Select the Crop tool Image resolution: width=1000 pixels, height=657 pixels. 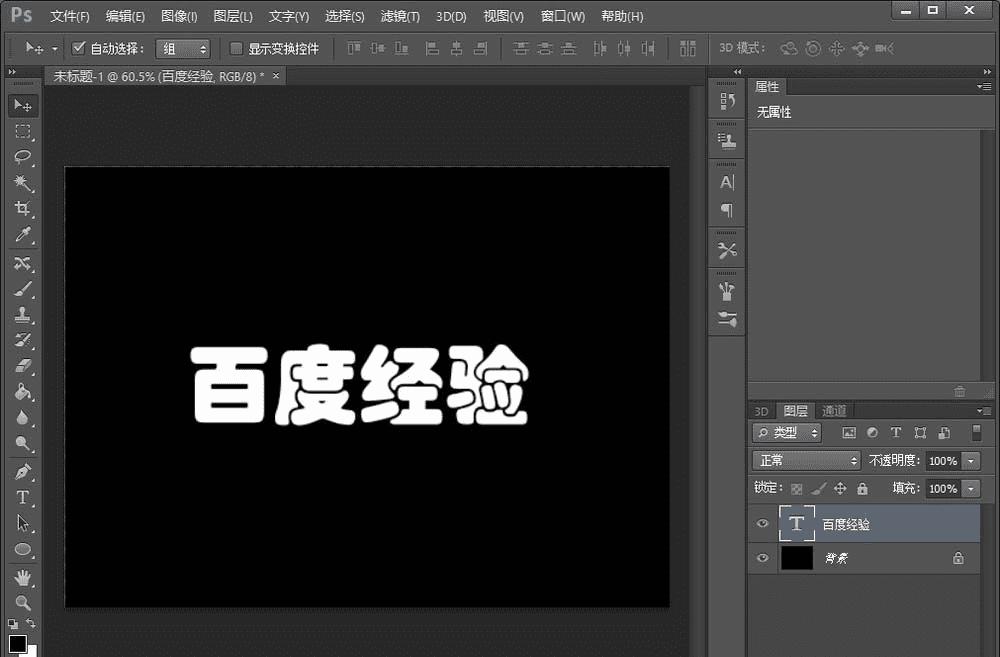point(23,209)
